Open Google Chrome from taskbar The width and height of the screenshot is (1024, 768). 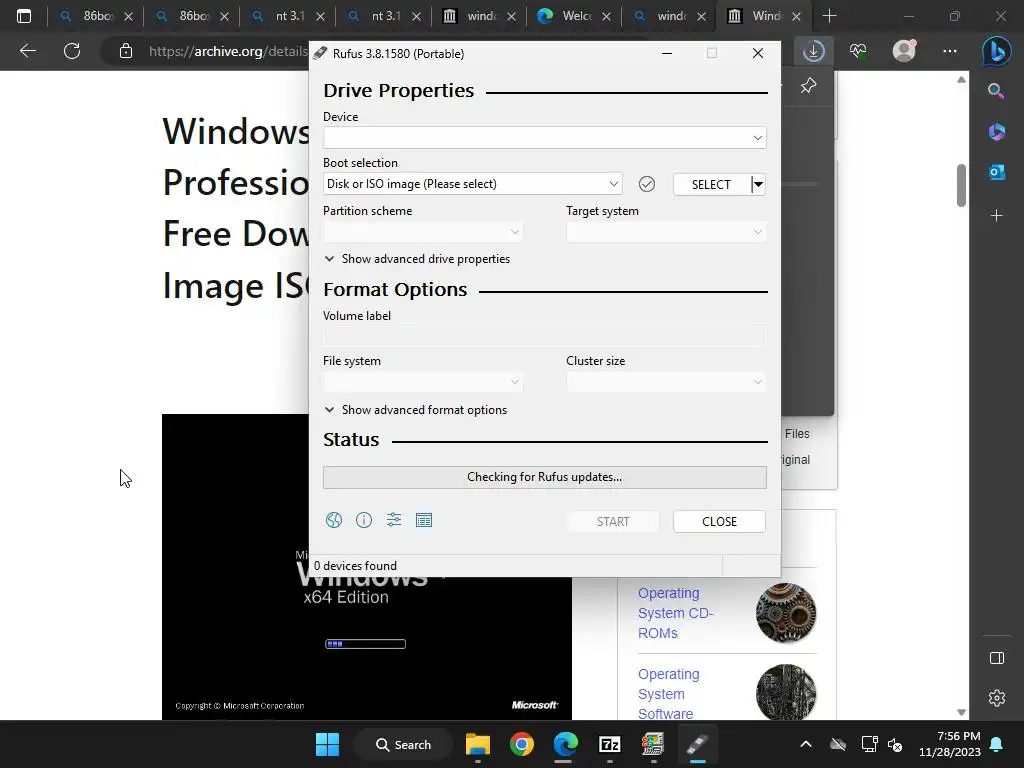pyautogui.click(x=522, y=744)
